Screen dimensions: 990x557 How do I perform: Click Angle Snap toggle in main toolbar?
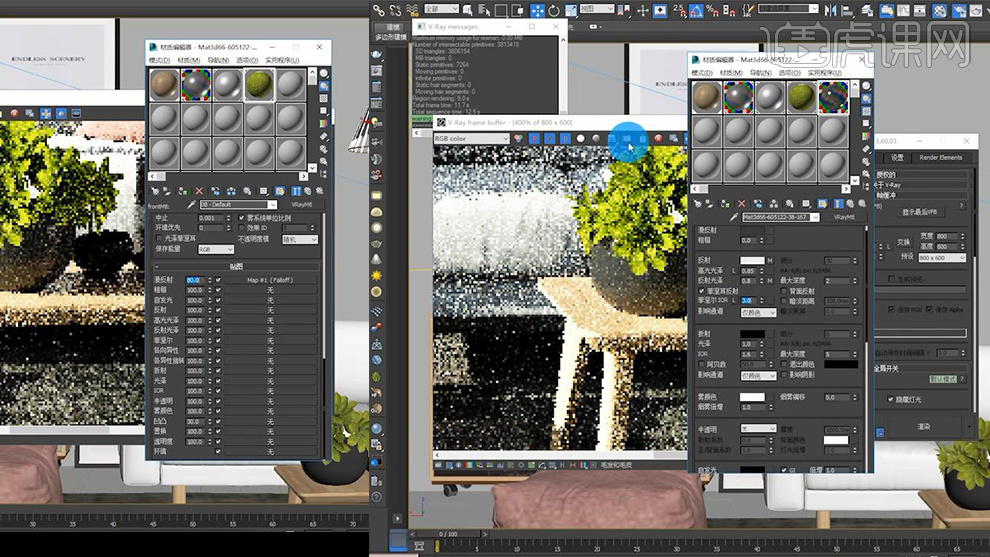[696, 10]
